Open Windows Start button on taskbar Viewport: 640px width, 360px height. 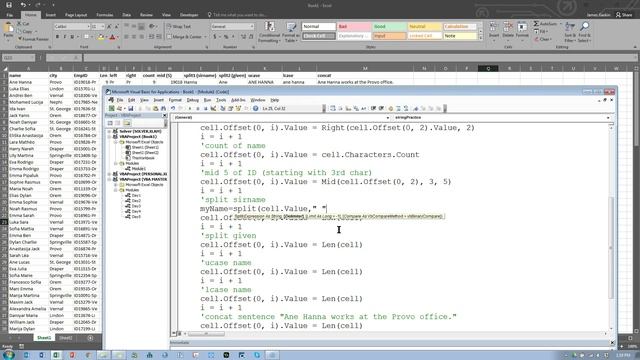(x=8, y=355)
